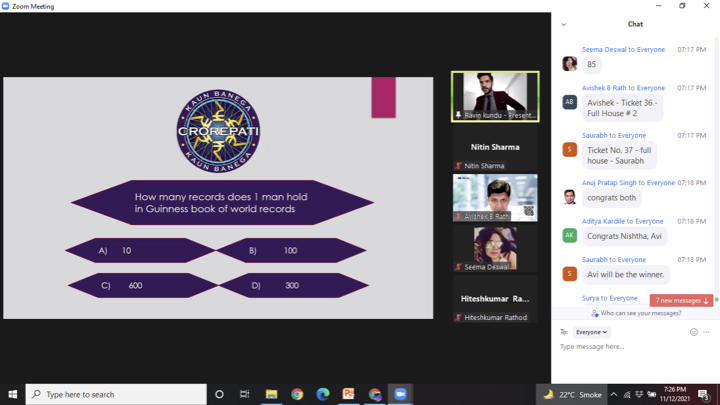This screenshot has width=720, height=405.
Task: Click Nitin Sharma's muted microphone icon
Action: (x=458, y=166)
